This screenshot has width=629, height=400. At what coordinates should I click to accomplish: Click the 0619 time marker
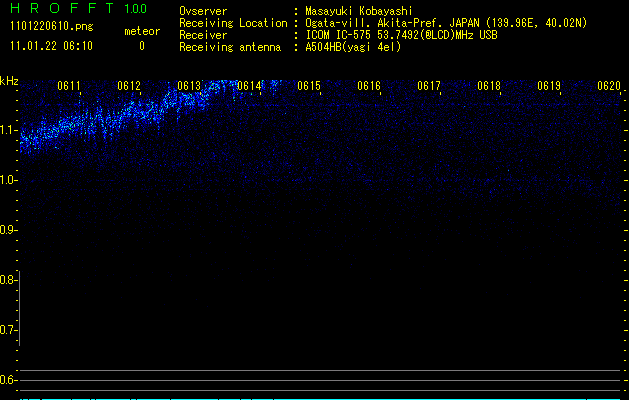click(x=549, y=86)
